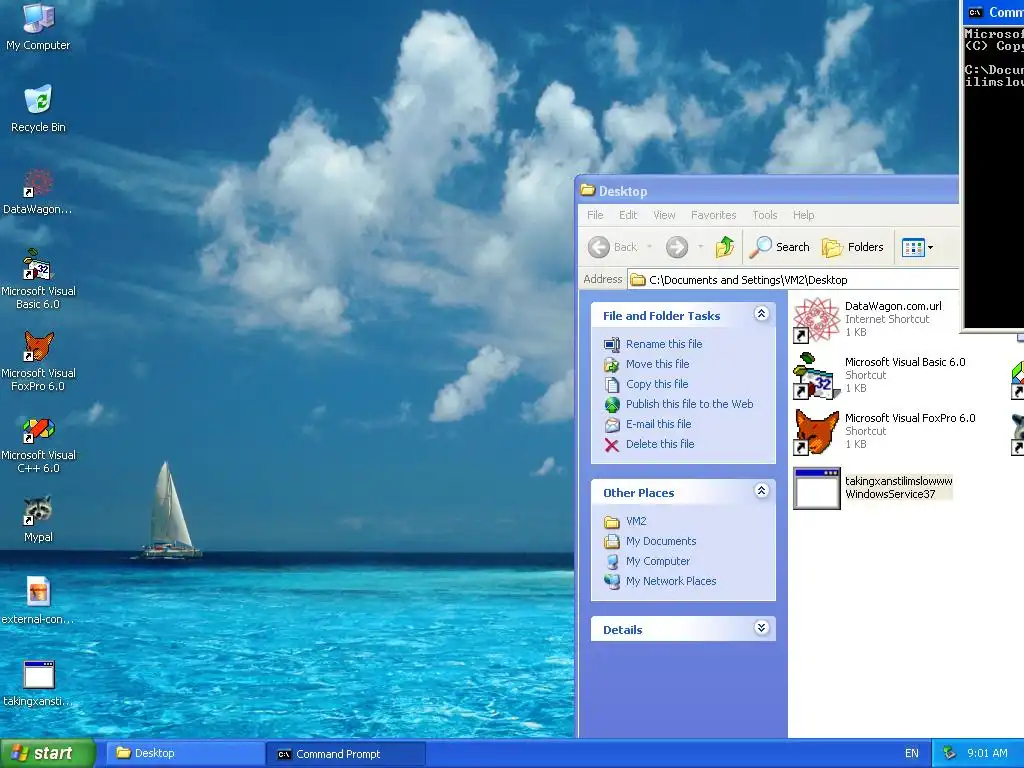
Task: Select Microsoft Visual C++ 6.0 desktop shortcut
Action: pyautogui.click(x=38, y=443)
